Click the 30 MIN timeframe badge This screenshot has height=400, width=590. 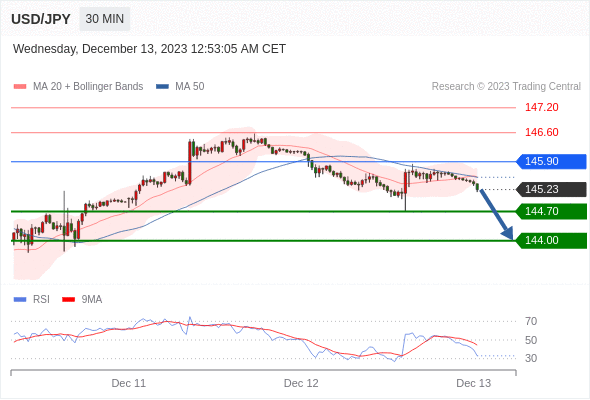click(105, 19)
